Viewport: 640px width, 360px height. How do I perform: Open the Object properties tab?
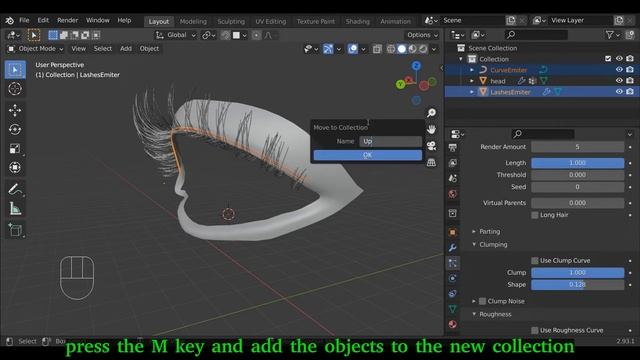(x=453, y=232)
